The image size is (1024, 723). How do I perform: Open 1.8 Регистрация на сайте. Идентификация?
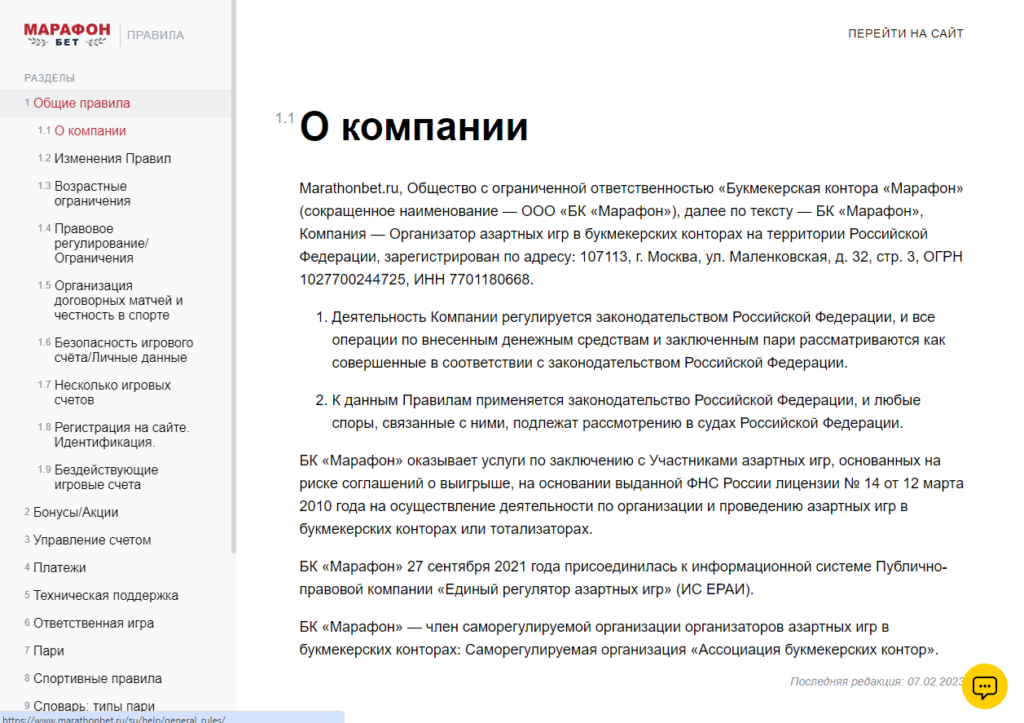click(121, 435)
